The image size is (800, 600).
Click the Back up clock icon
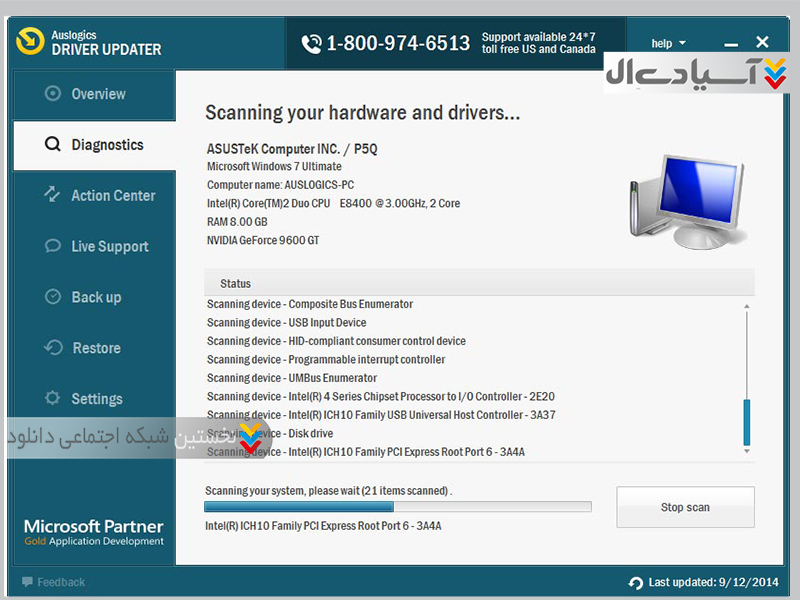click(x=53, y=297)
